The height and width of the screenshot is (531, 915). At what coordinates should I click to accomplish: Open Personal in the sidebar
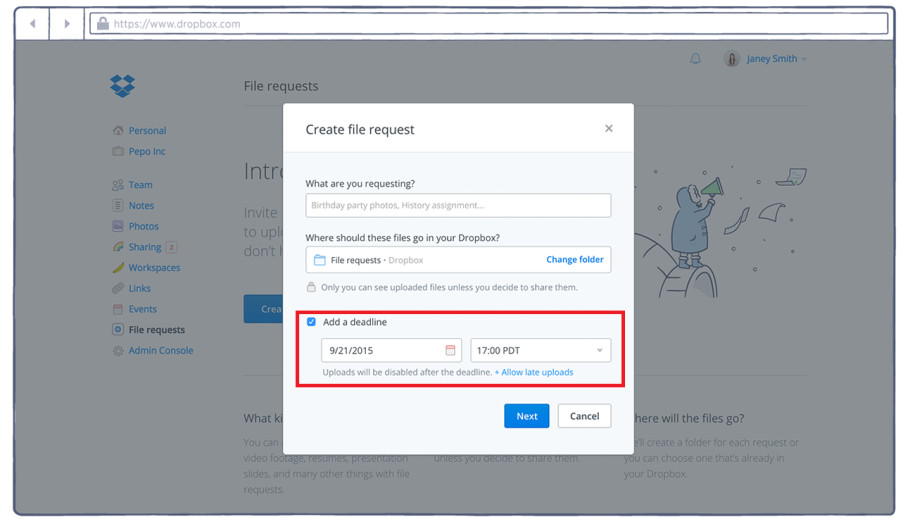(x=147, y=130)
